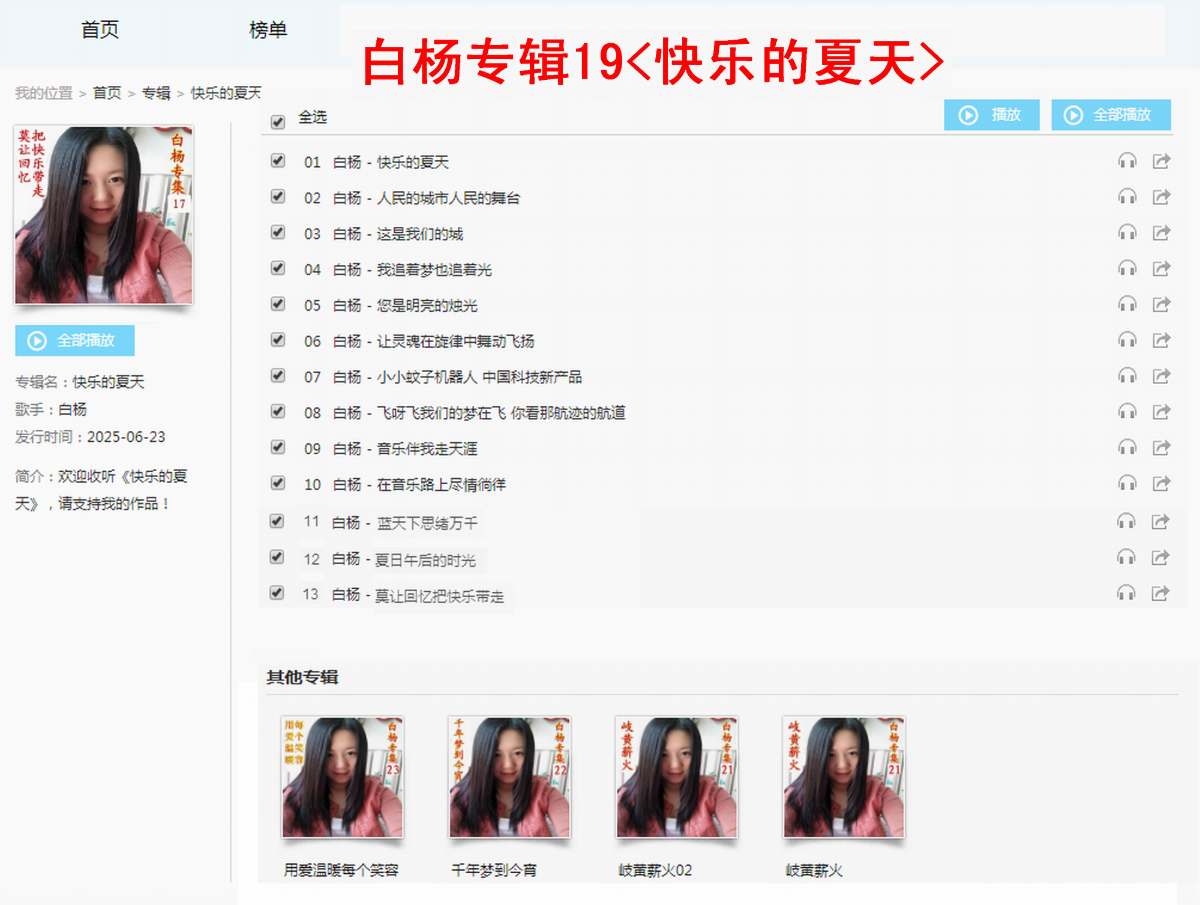Open album thumbnail 千年梦到今宵
Viewport: 1200px width, 905px height.
[510, 777]
